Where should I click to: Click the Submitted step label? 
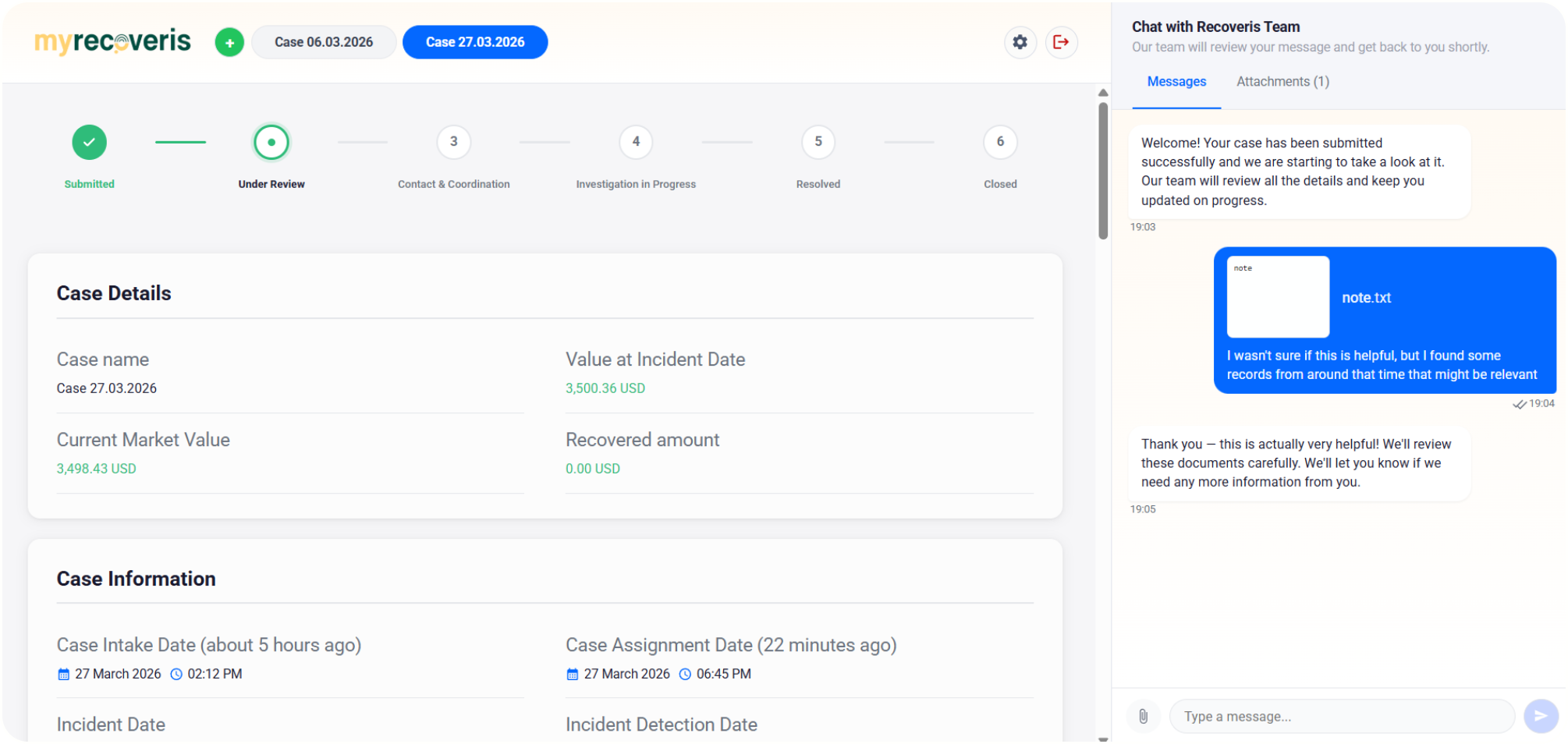click(89, 184)
